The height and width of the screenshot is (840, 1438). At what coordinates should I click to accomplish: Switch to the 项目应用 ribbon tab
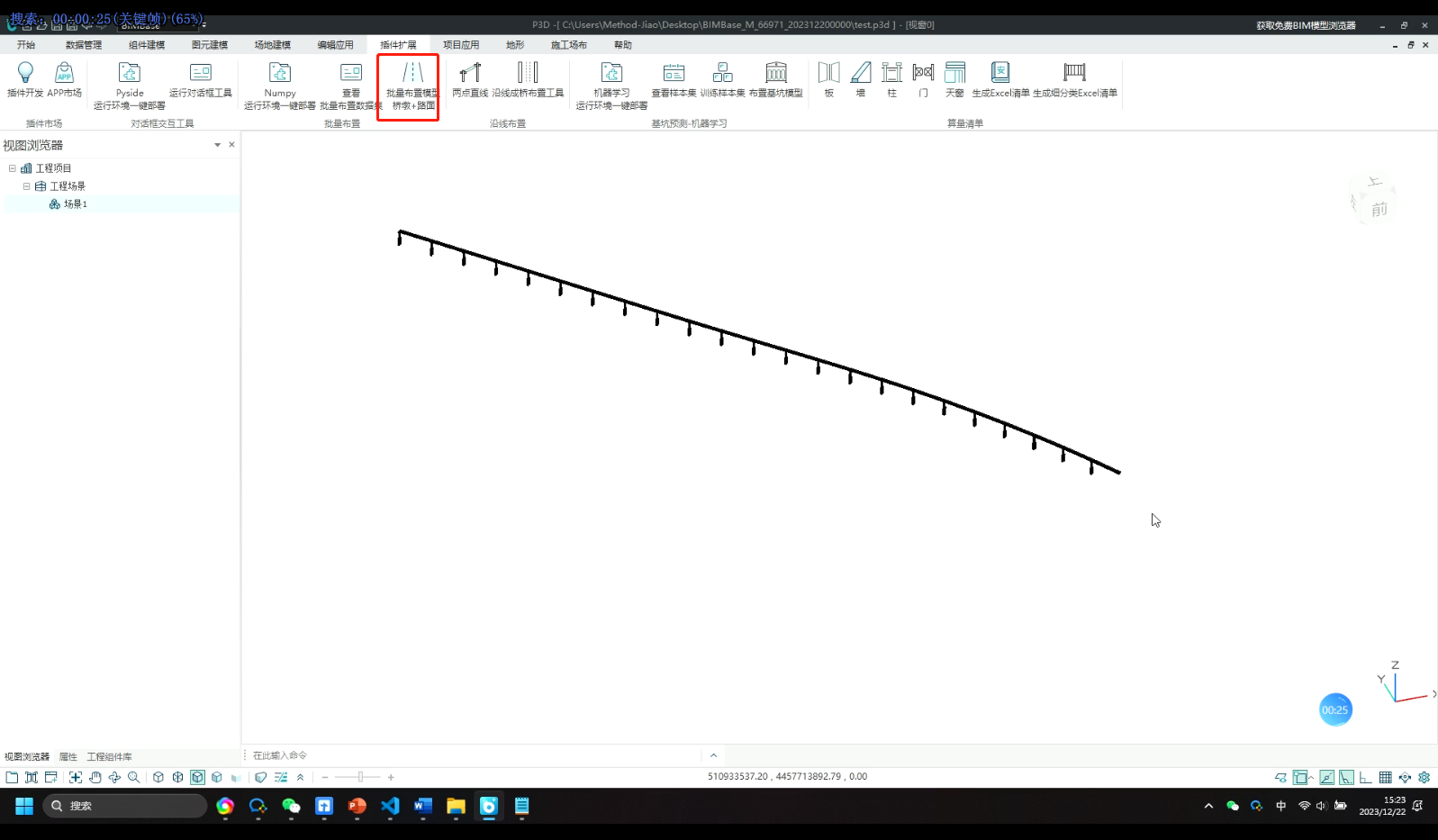pyautogui.click(x=460, y=45)
